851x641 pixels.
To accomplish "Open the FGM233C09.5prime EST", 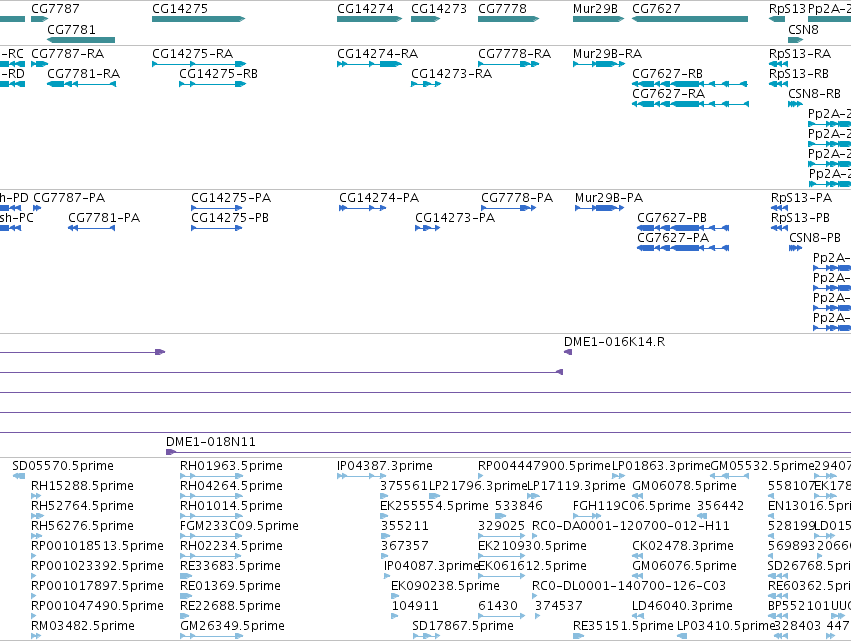I will point(239,526).
